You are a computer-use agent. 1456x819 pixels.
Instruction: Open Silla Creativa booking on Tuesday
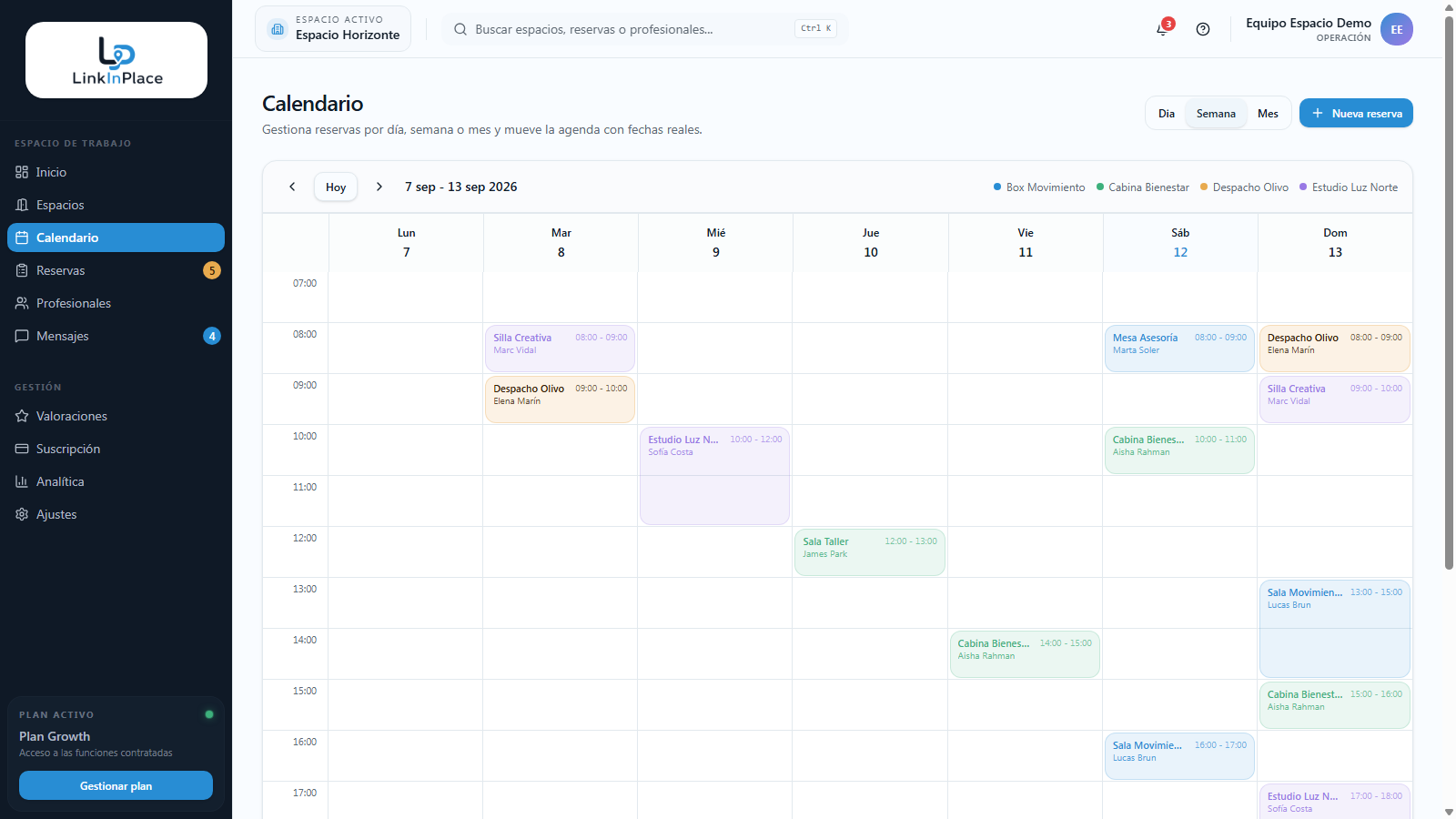click(x=560, y=349)
